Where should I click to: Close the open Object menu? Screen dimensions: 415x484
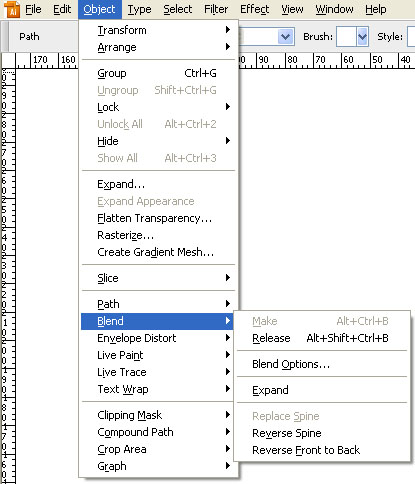point(100,9)
